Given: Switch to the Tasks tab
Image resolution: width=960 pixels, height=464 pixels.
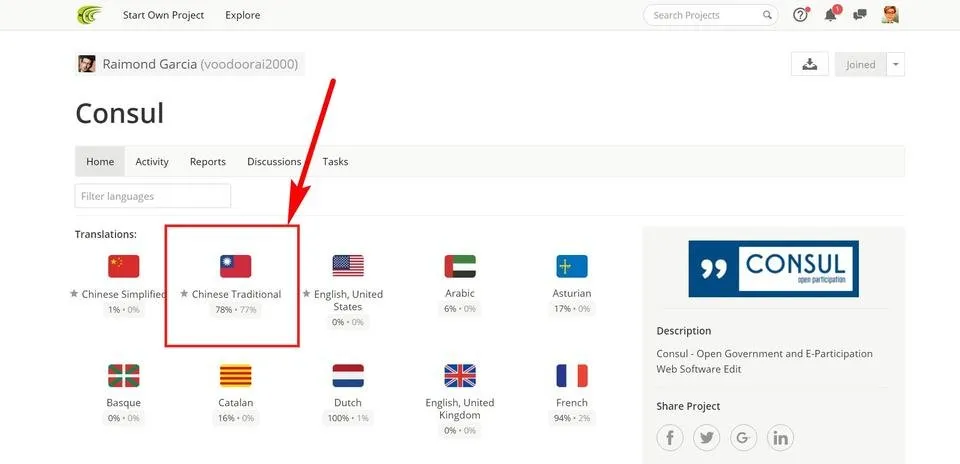Looking at the screenshot, I should tap(336, 162).
